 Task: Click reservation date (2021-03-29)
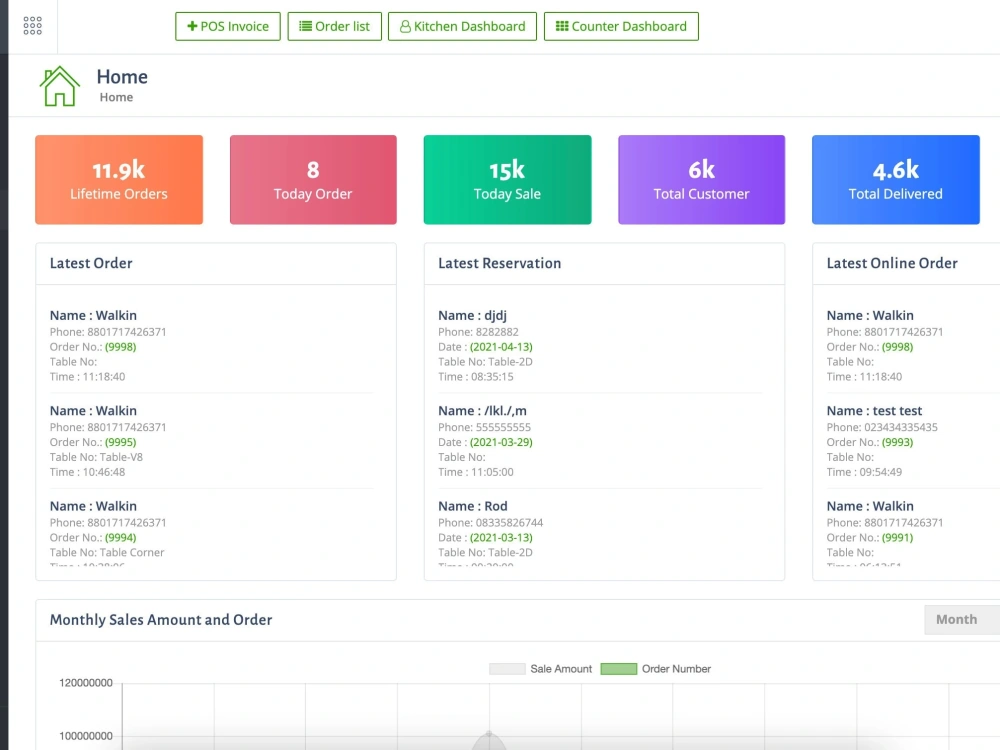point(501,442)
